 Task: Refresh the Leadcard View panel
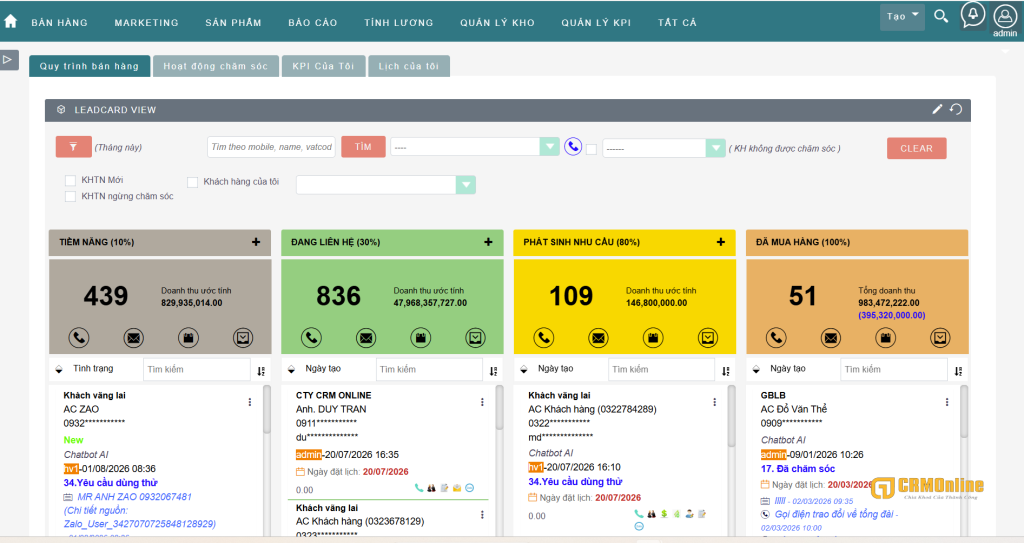(956, 109)
